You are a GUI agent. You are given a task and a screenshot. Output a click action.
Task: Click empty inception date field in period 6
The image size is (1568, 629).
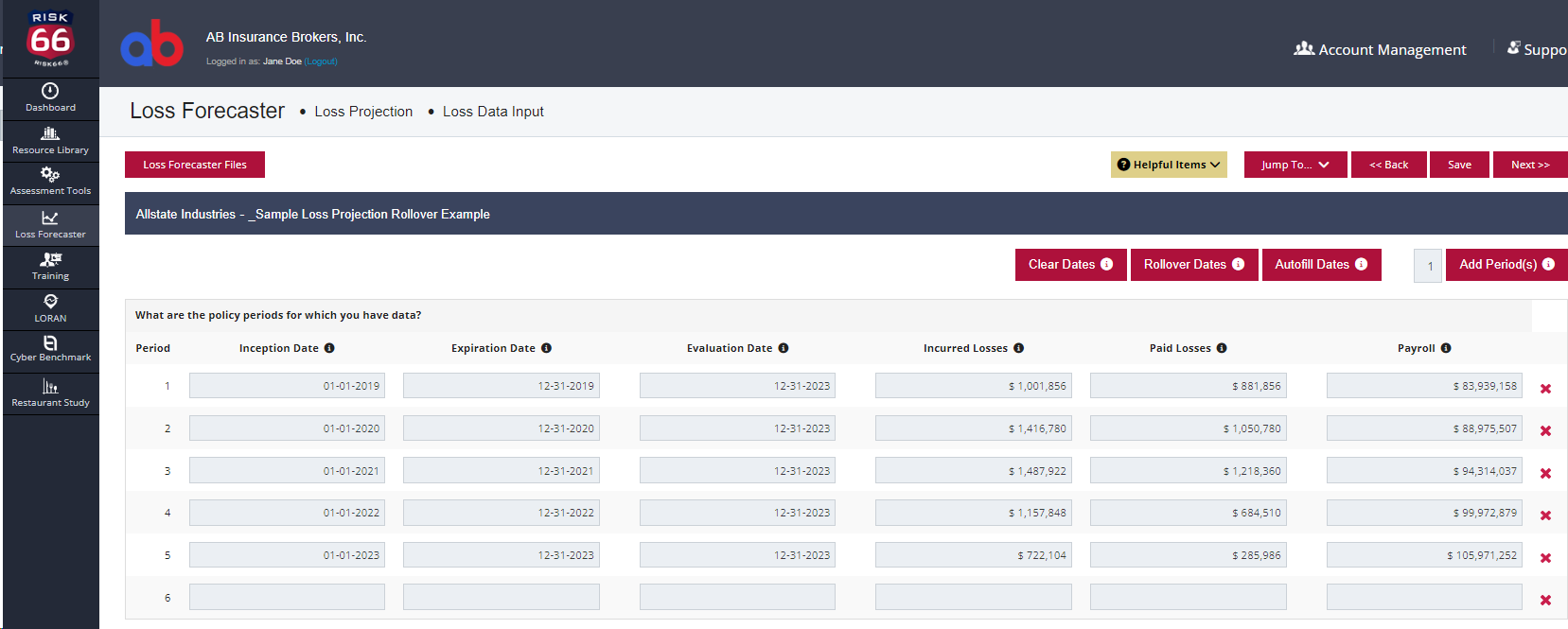pos(287,597)
